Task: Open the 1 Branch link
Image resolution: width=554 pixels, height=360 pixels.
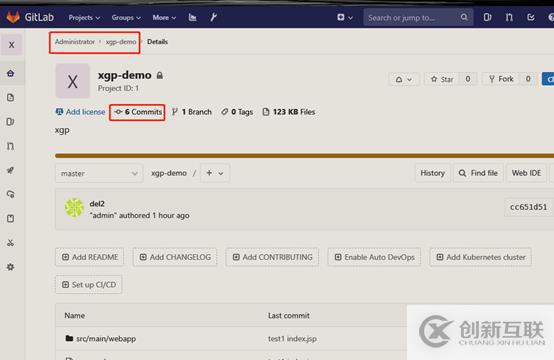Action: (x=192, y=112)
